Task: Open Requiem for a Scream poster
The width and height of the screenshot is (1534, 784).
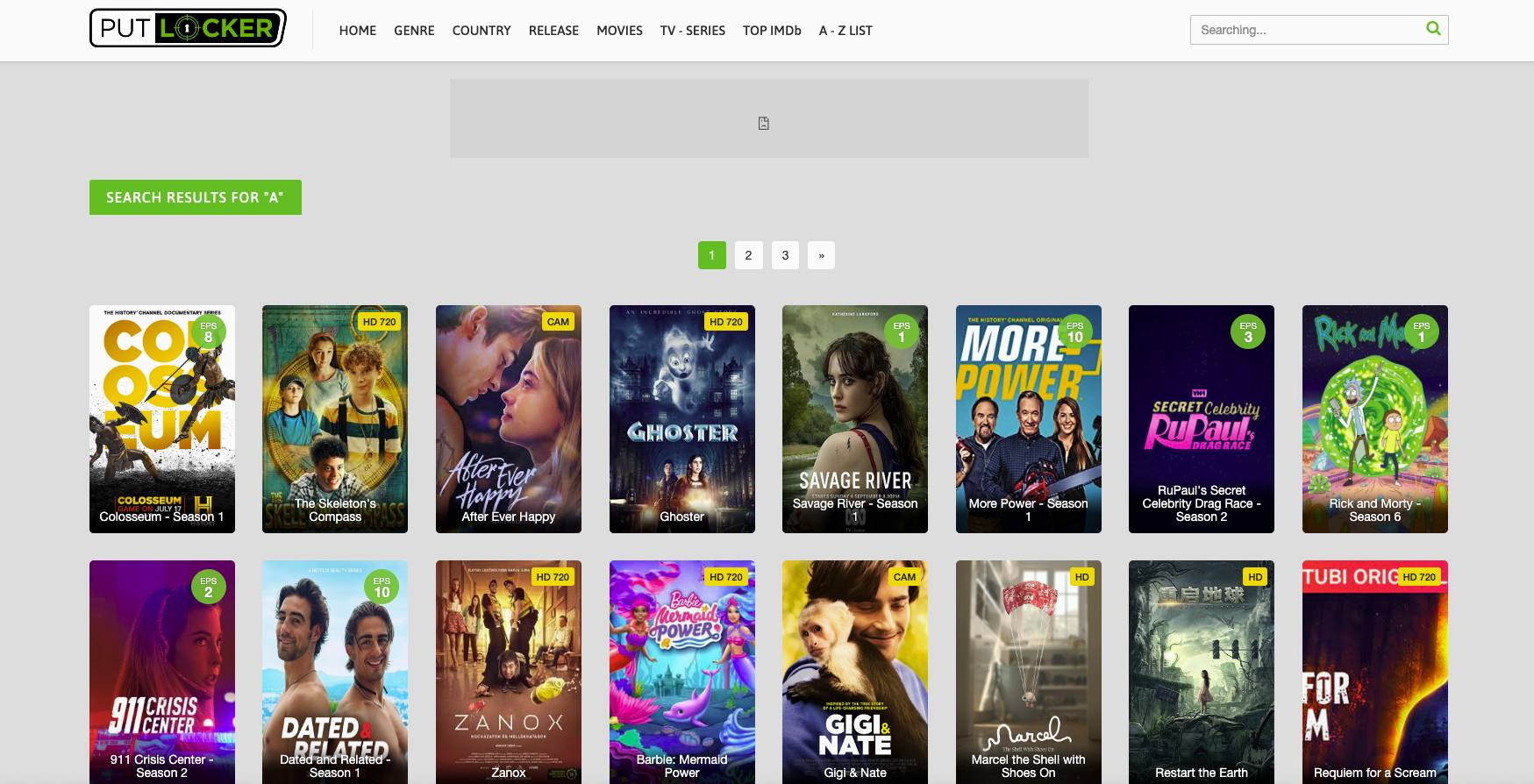Action: tap(1375, 672)
